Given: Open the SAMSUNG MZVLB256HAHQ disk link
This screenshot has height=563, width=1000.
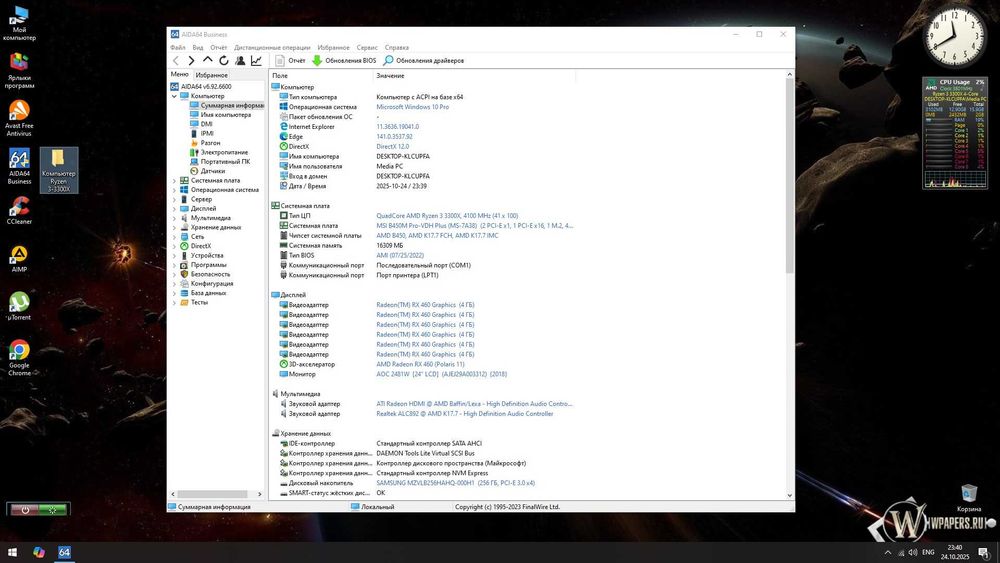Looking at the screenshot, I should 455,483.
